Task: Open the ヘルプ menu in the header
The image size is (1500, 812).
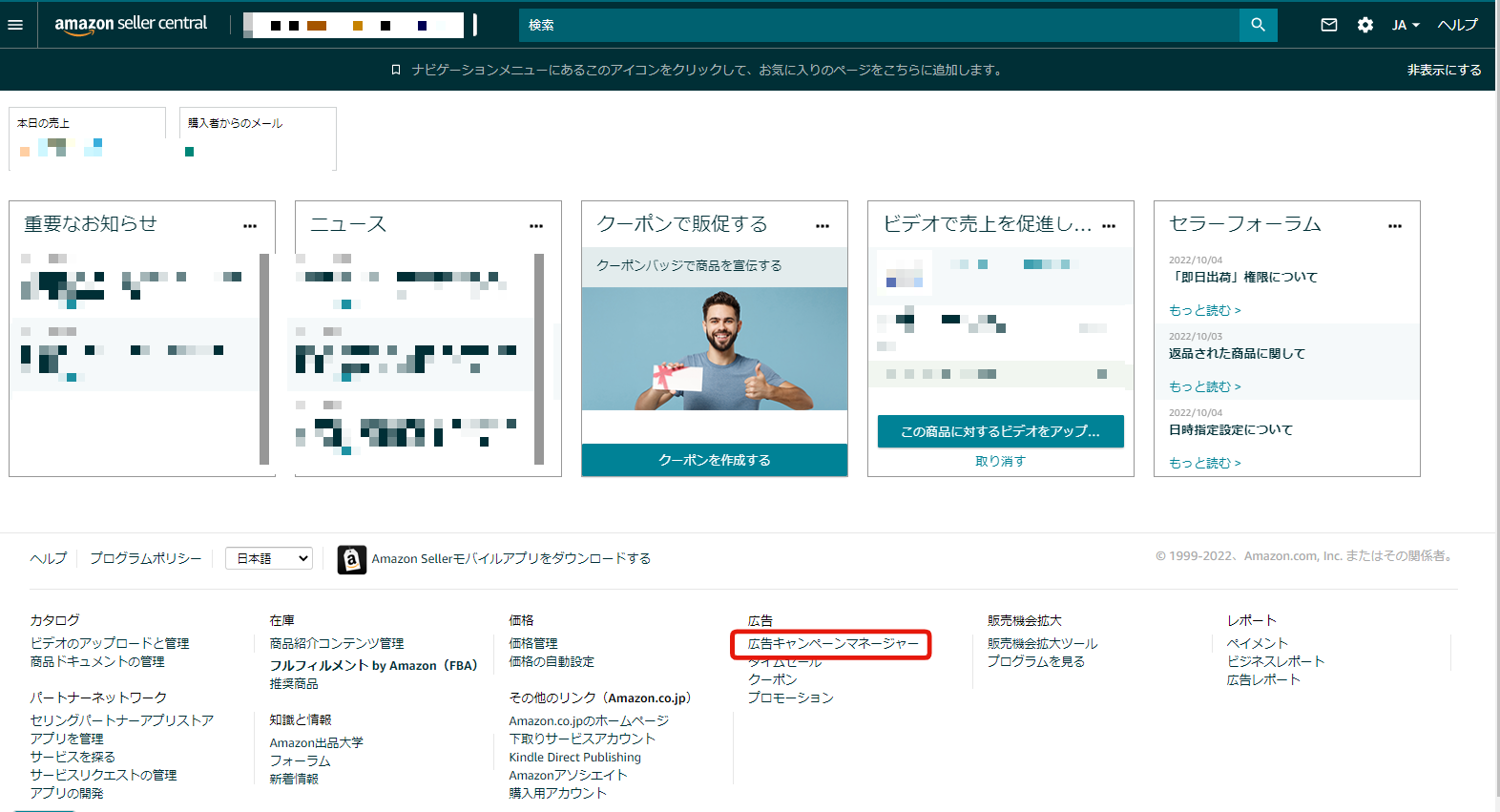Action: [1457, 25]
